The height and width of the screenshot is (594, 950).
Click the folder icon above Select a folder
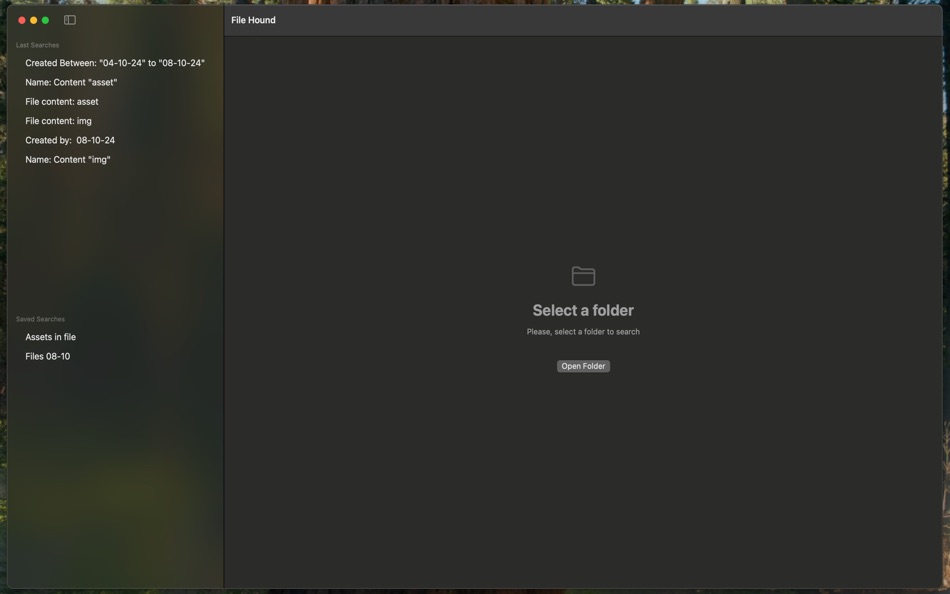tap(583, 276)
